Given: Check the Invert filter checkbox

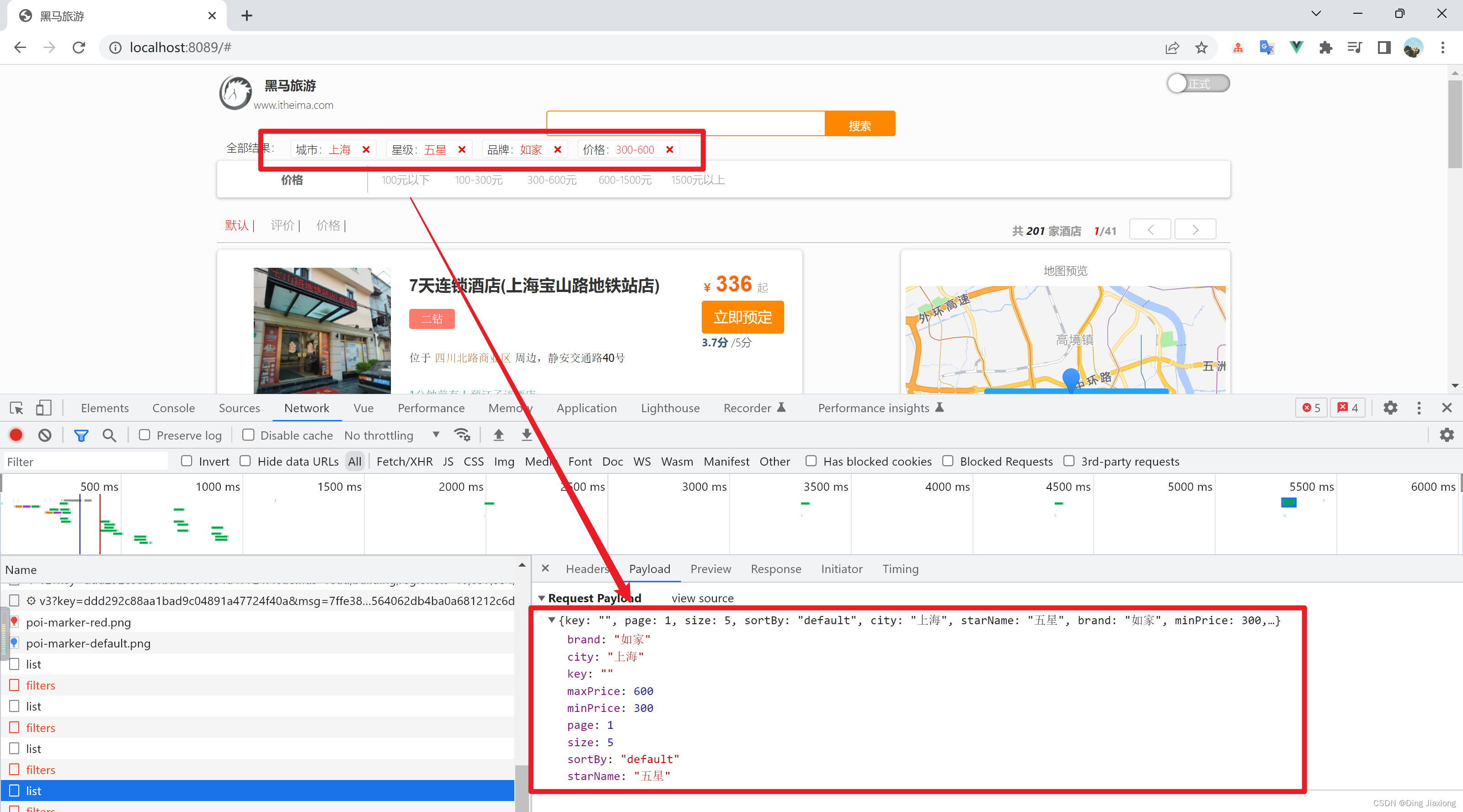Looking at the screenshot, I should coord(187,461).
